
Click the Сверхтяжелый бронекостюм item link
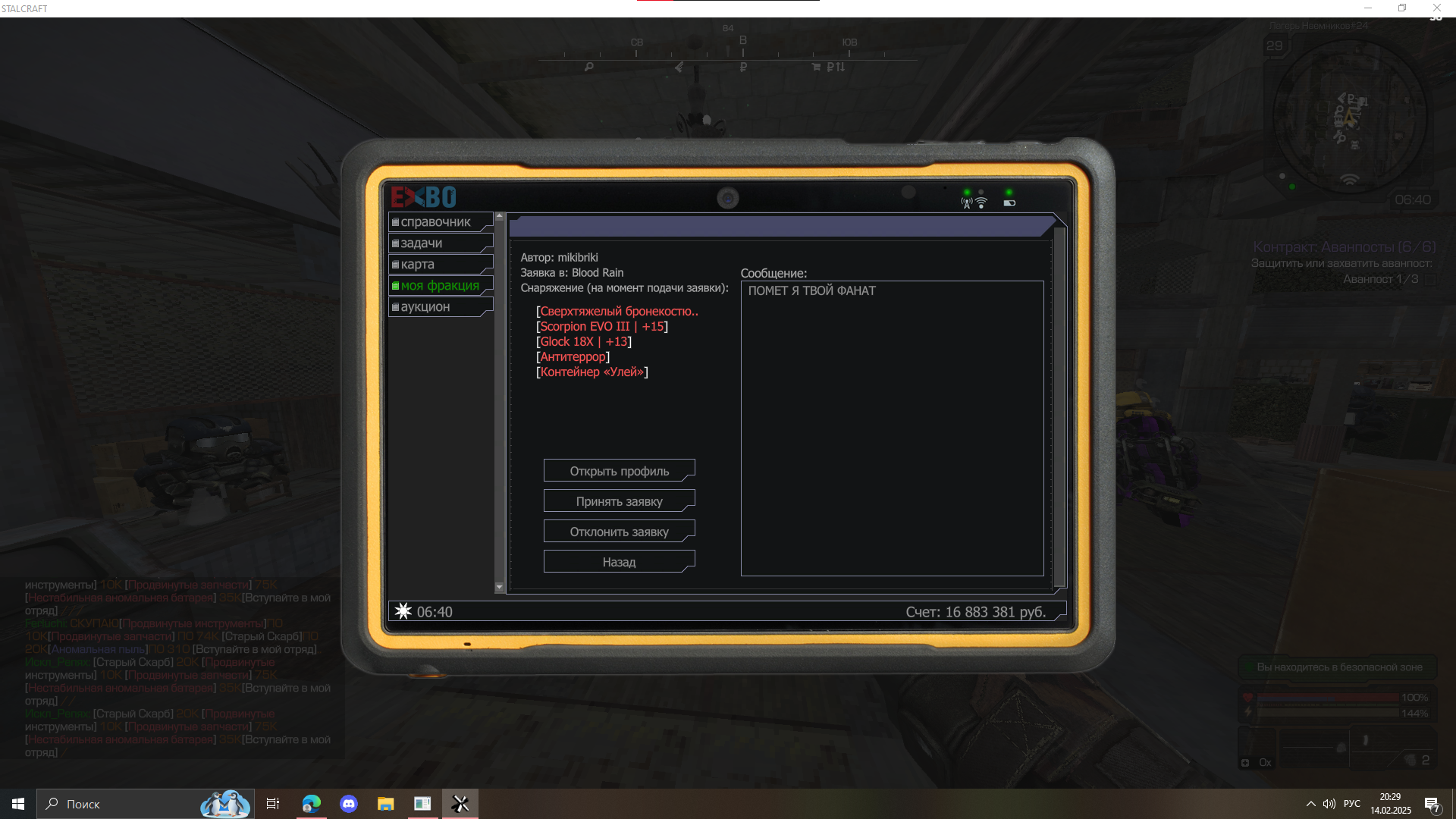click(x=617, y=312)
